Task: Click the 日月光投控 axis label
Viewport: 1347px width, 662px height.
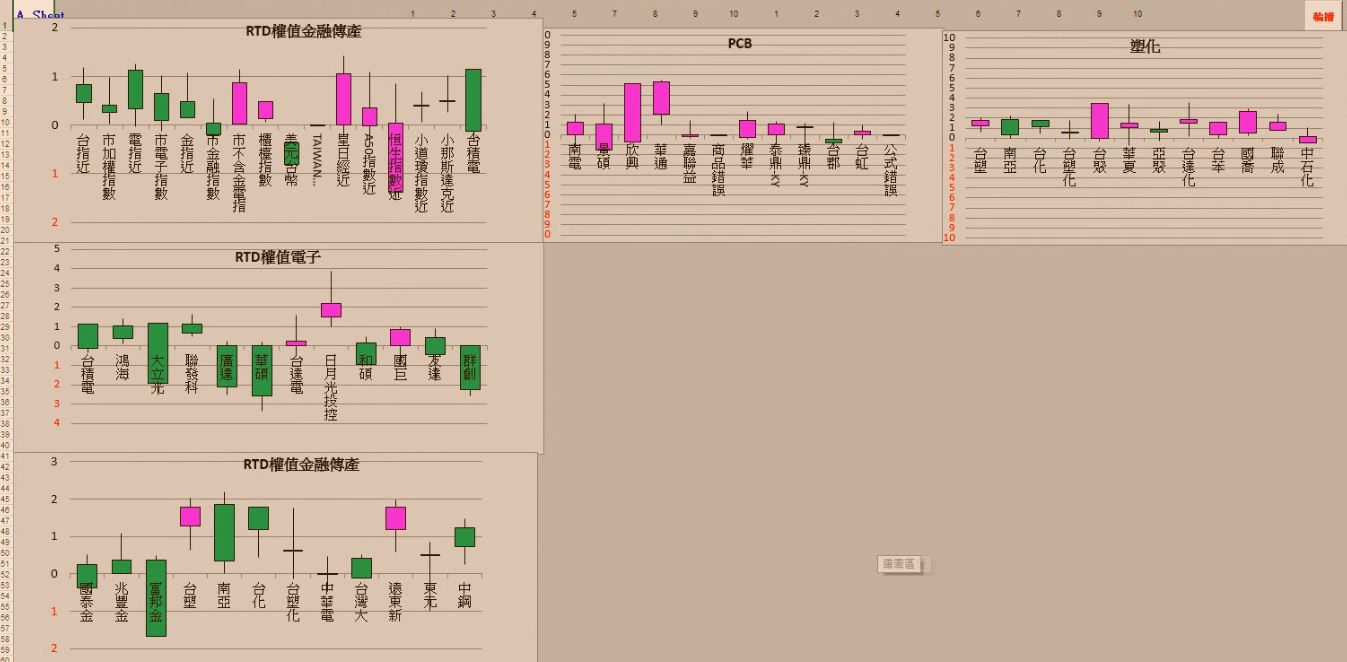Action: click(331, 387)
